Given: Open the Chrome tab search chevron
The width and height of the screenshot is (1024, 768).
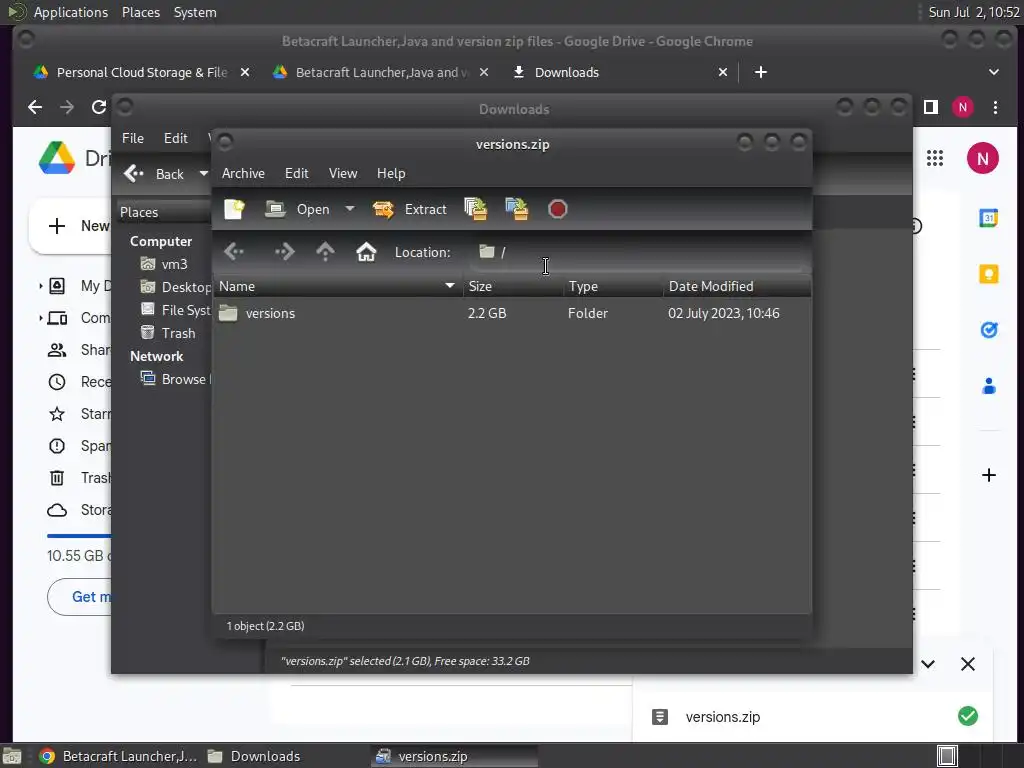Looking at the screenshot, I should pos(993,72).
